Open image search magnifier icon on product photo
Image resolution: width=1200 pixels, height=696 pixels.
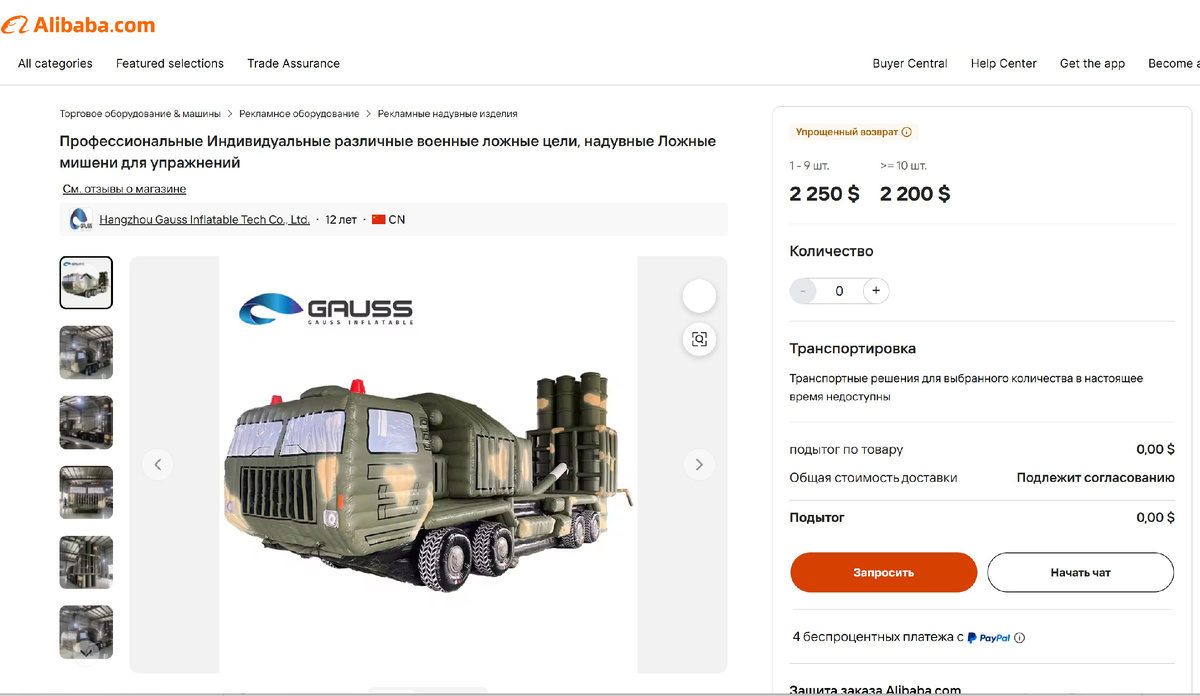(x=699, y=339)
